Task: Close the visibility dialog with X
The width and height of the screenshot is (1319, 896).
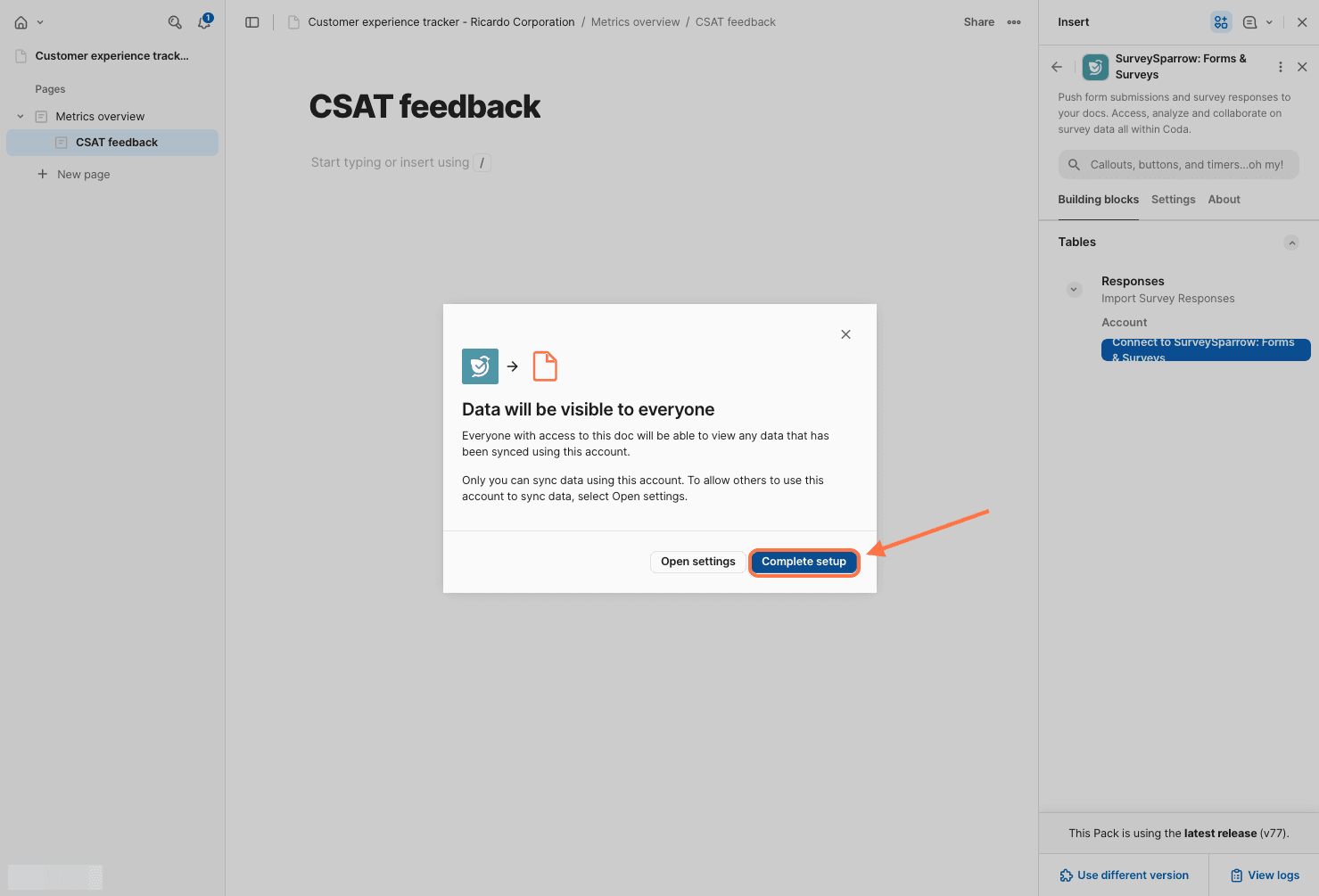Action: [845, 334]
